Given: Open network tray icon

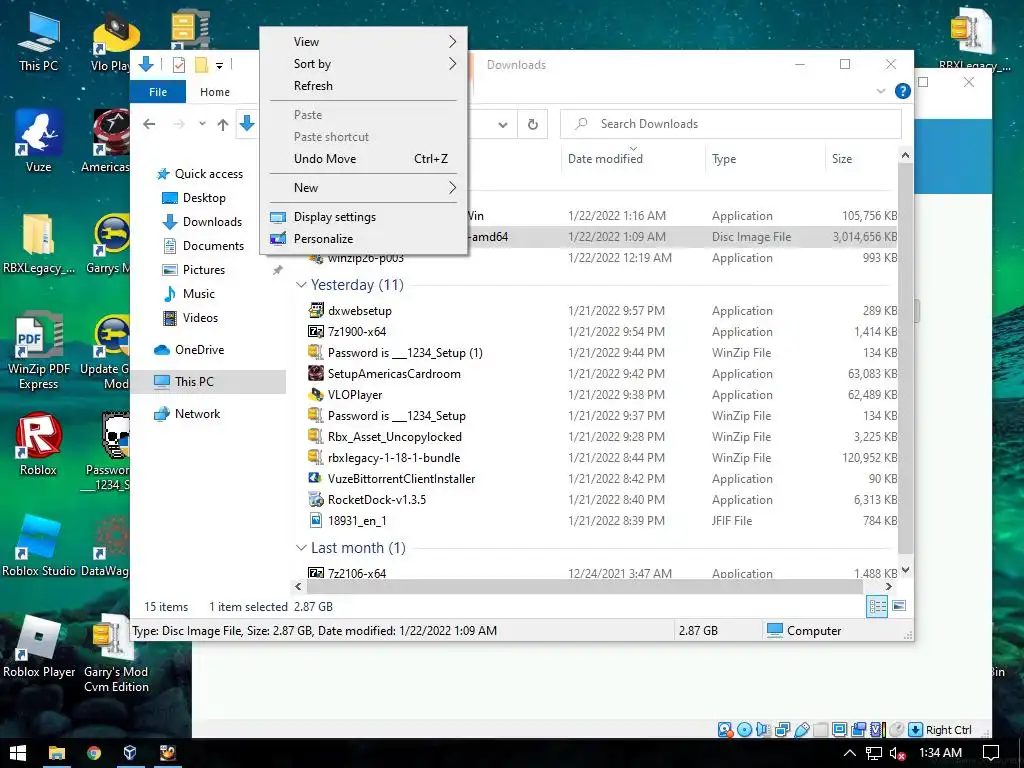Looking at the screenshot, I should point(873,753).
